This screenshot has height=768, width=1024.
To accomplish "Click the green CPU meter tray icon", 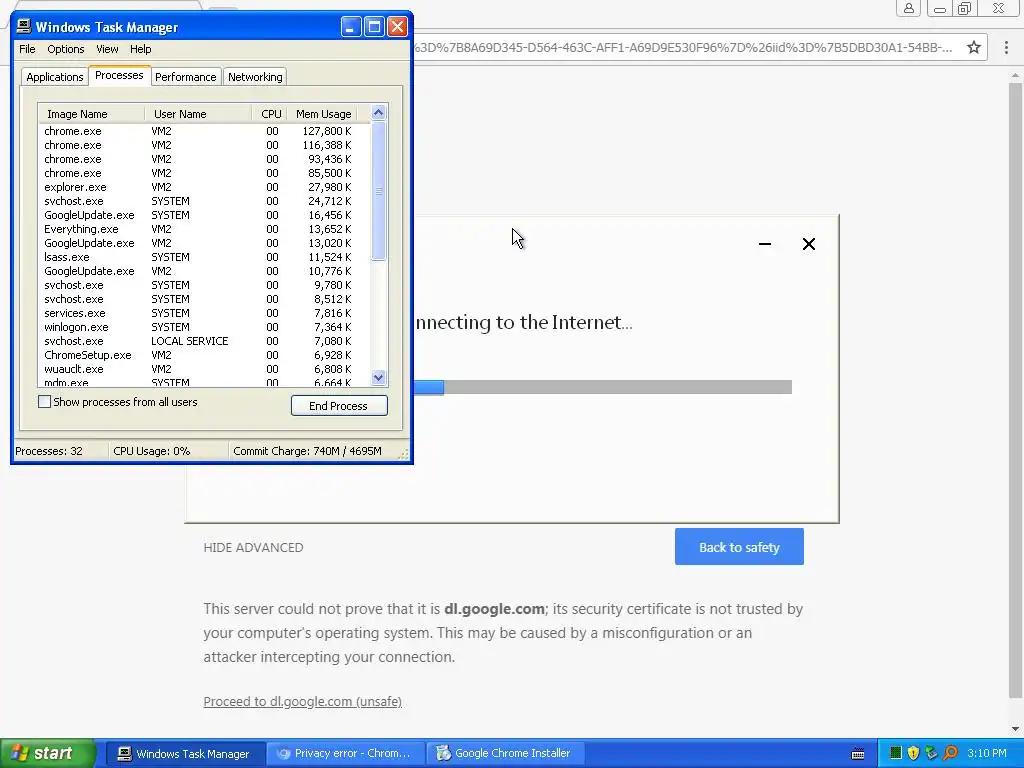I will tap(896, 753).
